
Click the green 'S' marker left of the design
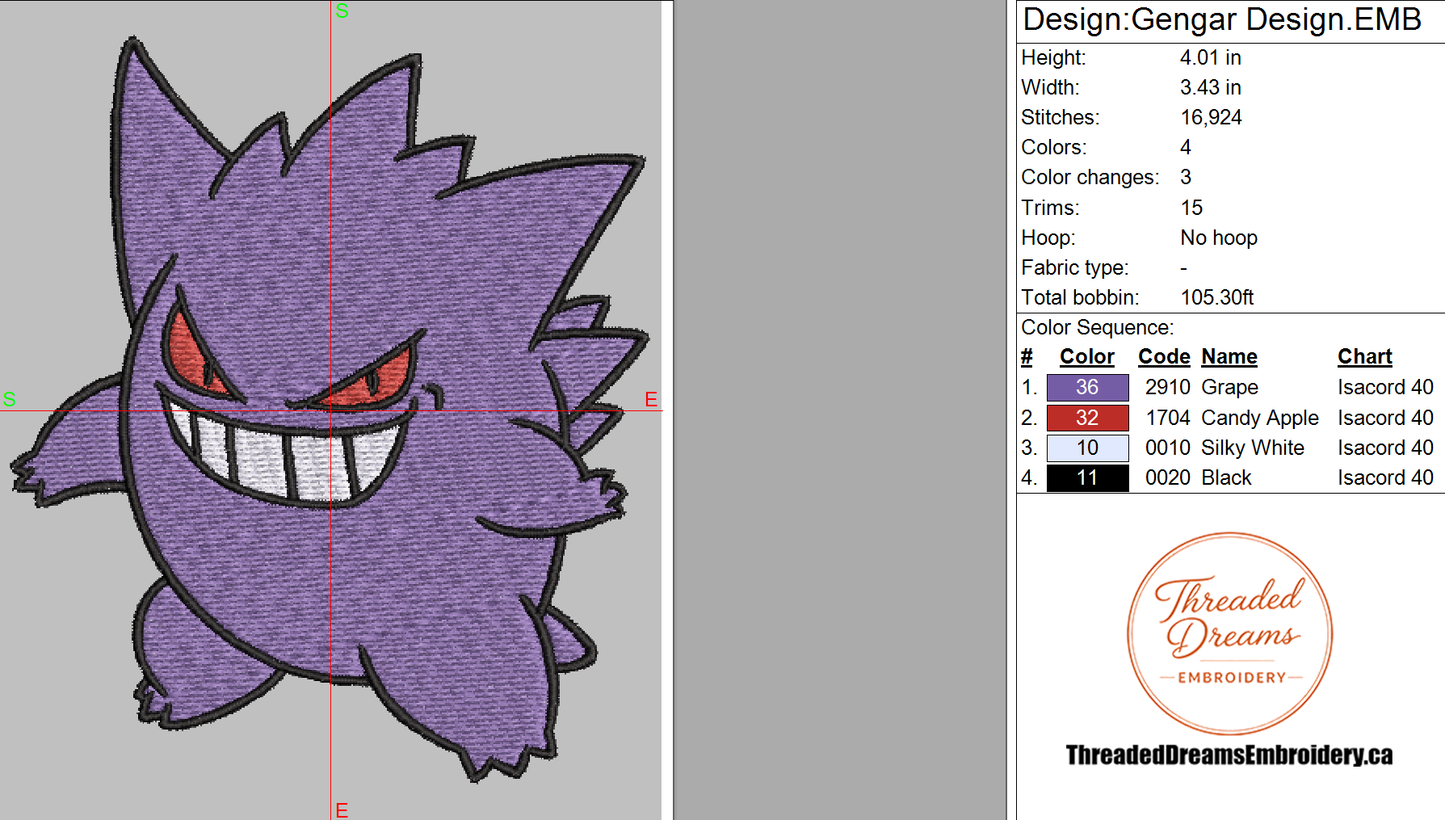(9, 400)
